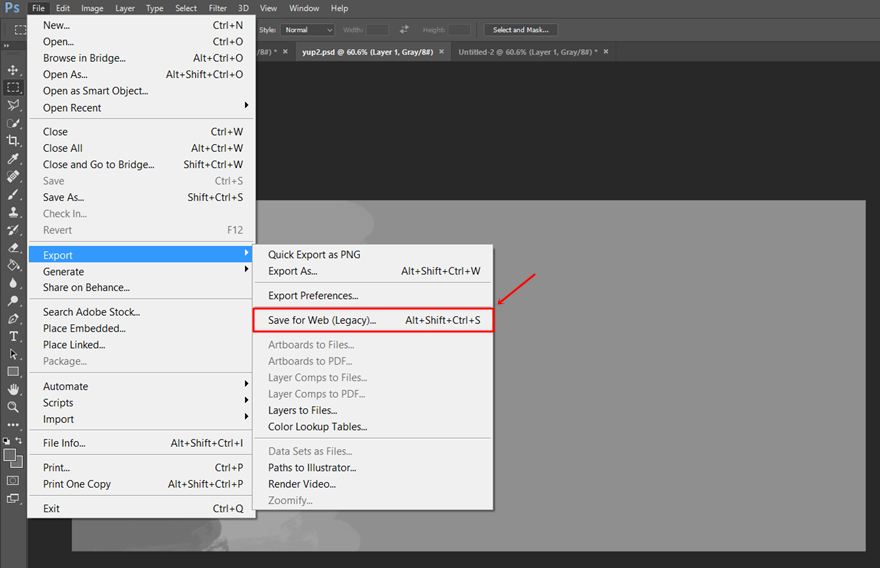
Task: Choose Save for Web (Legacy)
Action: tap(373, 320)
